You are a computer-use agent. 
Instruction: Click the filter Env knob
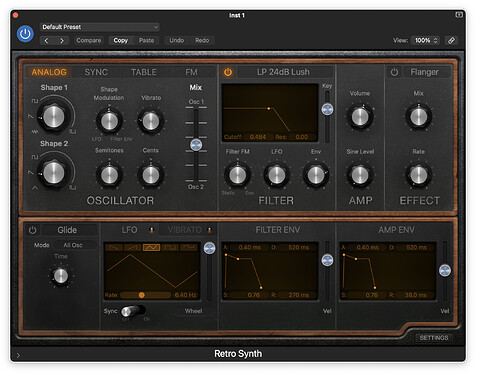(316, 175)
